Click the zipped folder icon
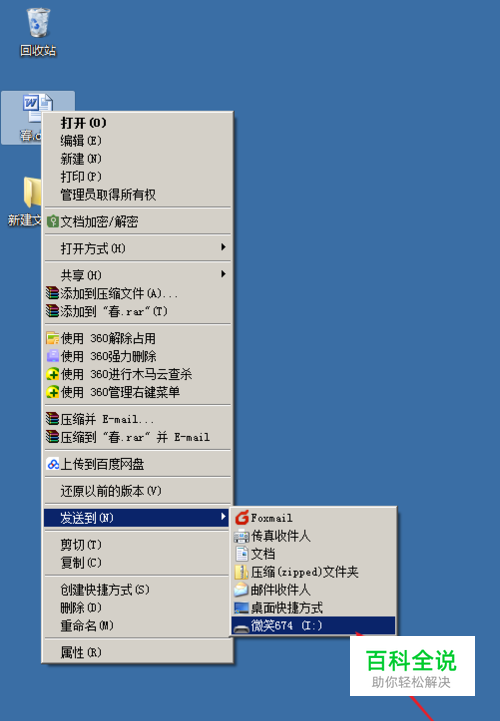This screenshot has height=721, width=500. [241, 572]
